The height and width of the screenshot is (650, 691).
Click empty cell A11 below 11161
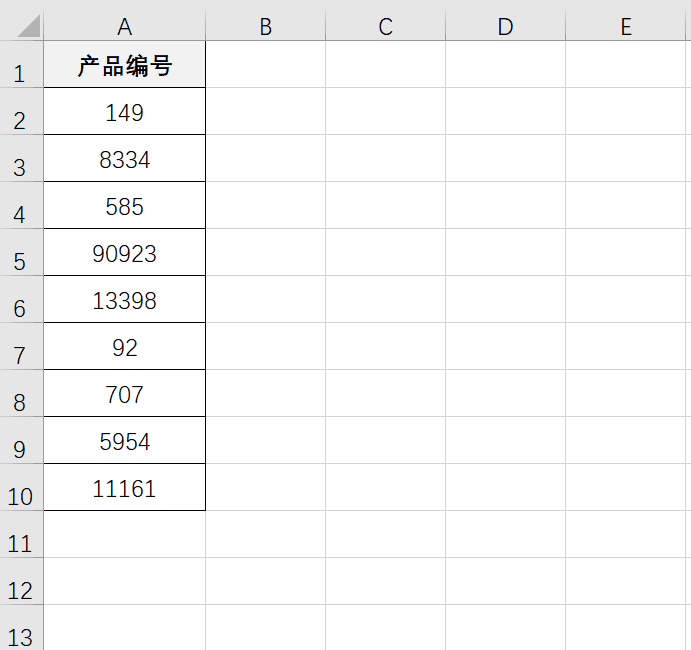point(125,534)
